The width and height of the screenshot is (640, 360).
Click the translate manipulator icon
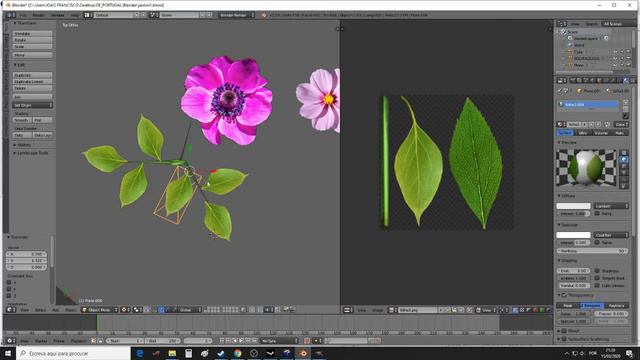(161, 310)
